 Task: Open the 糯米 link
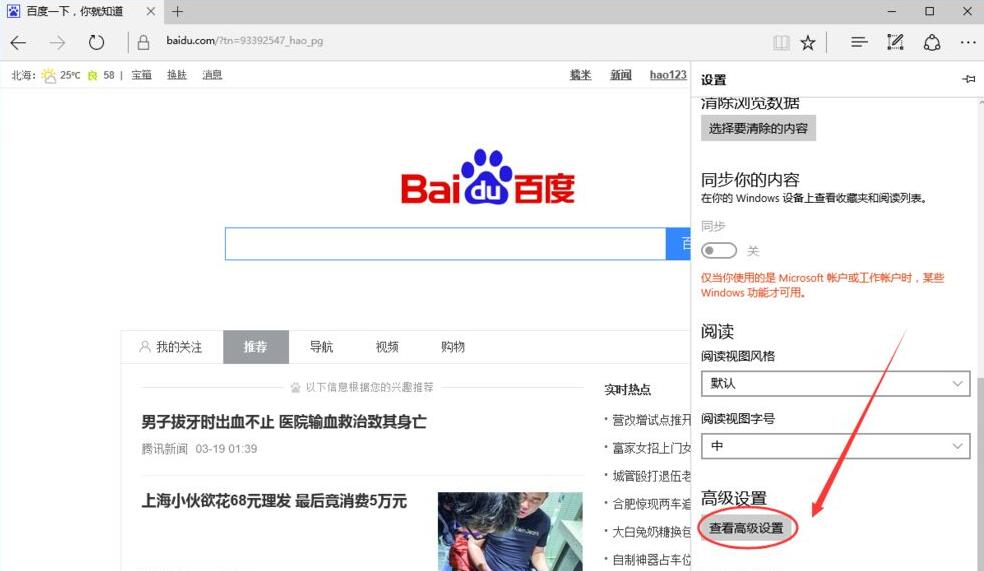point(580,75)
